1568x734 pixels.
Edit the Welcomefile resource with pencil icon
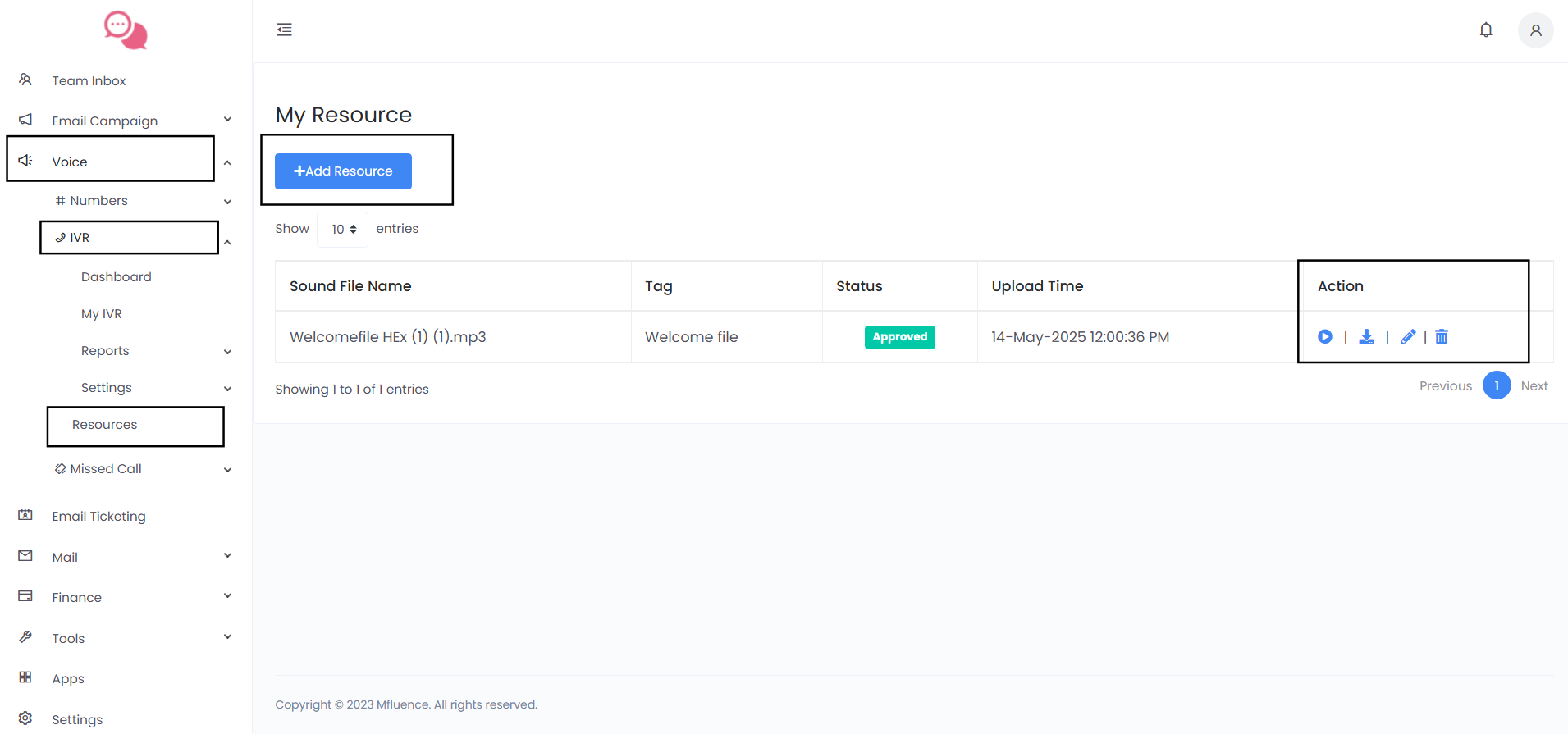(1408, 337)
